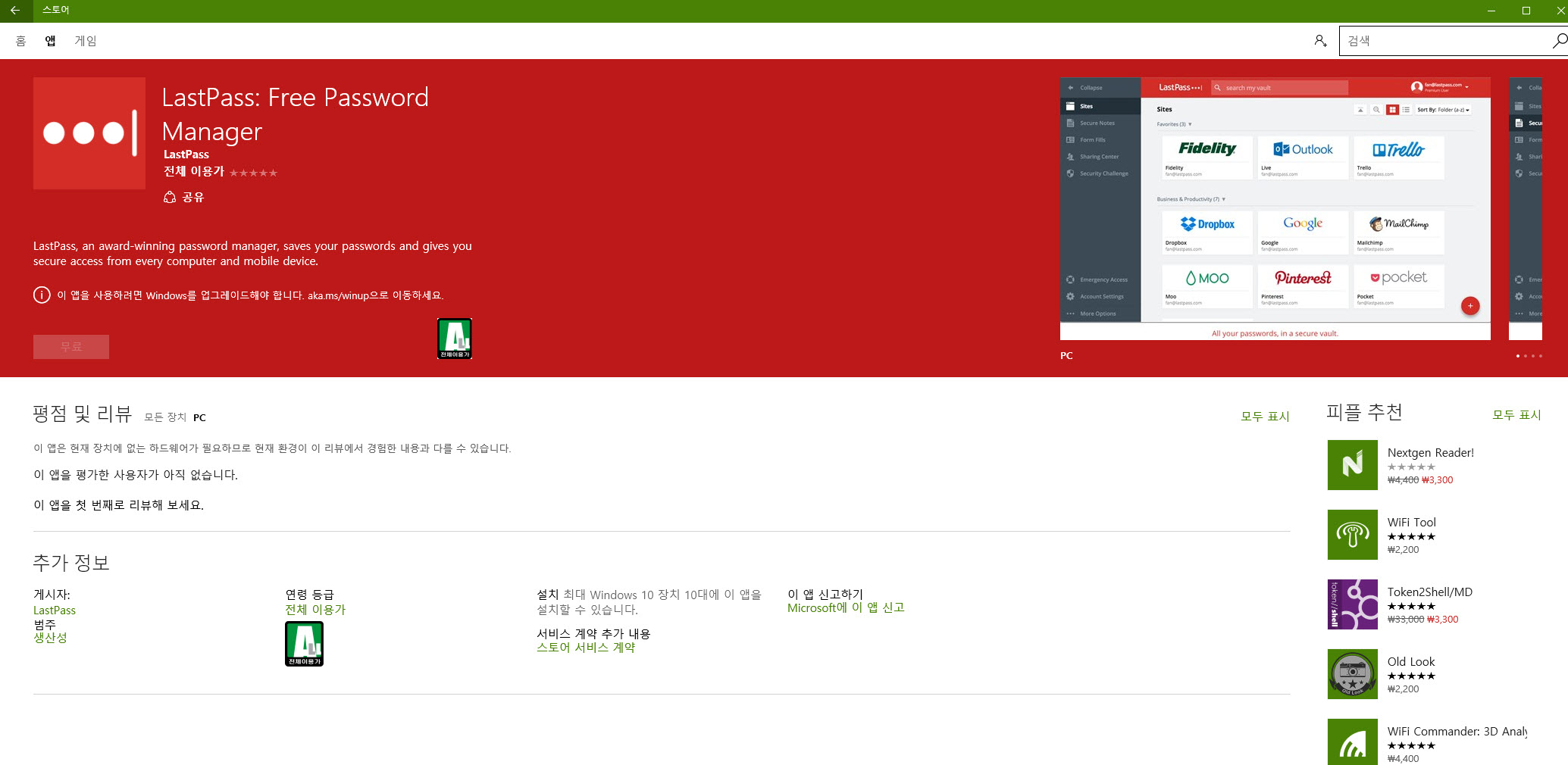Open the 전체 이용가 rating link
This screenshot has height=765, width=1568.
pos(315,610)
